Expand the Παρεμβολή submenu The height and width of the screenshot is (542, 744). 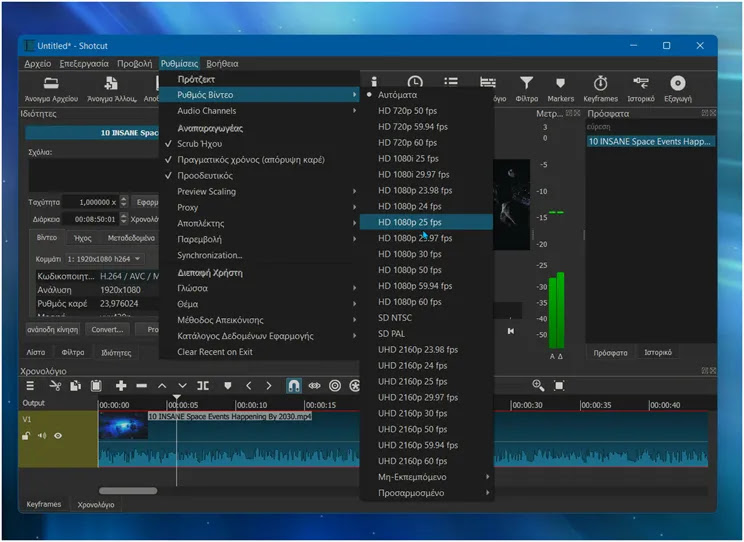259,239
